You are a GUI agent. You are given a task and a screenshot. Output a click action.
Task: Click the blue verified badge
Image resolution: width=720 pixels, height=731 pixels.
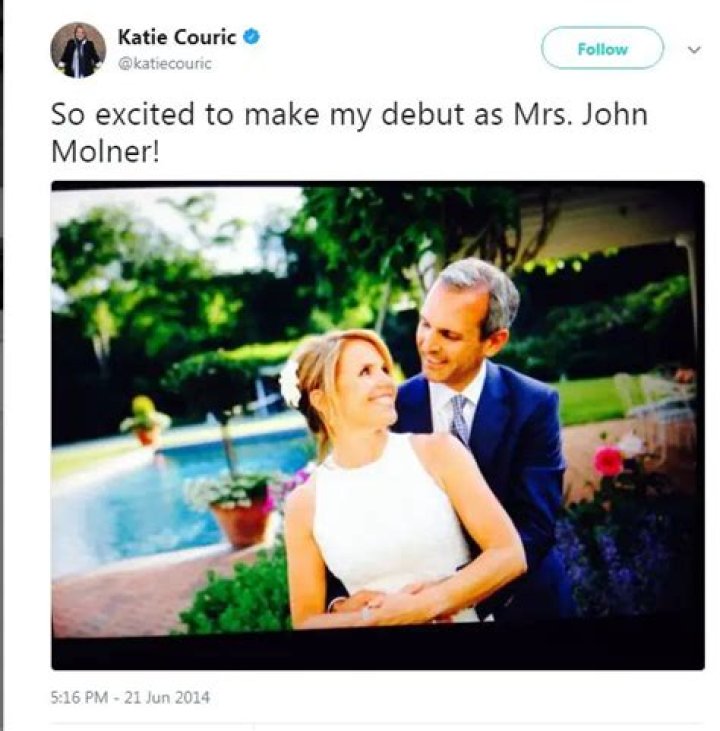[253, 38]
